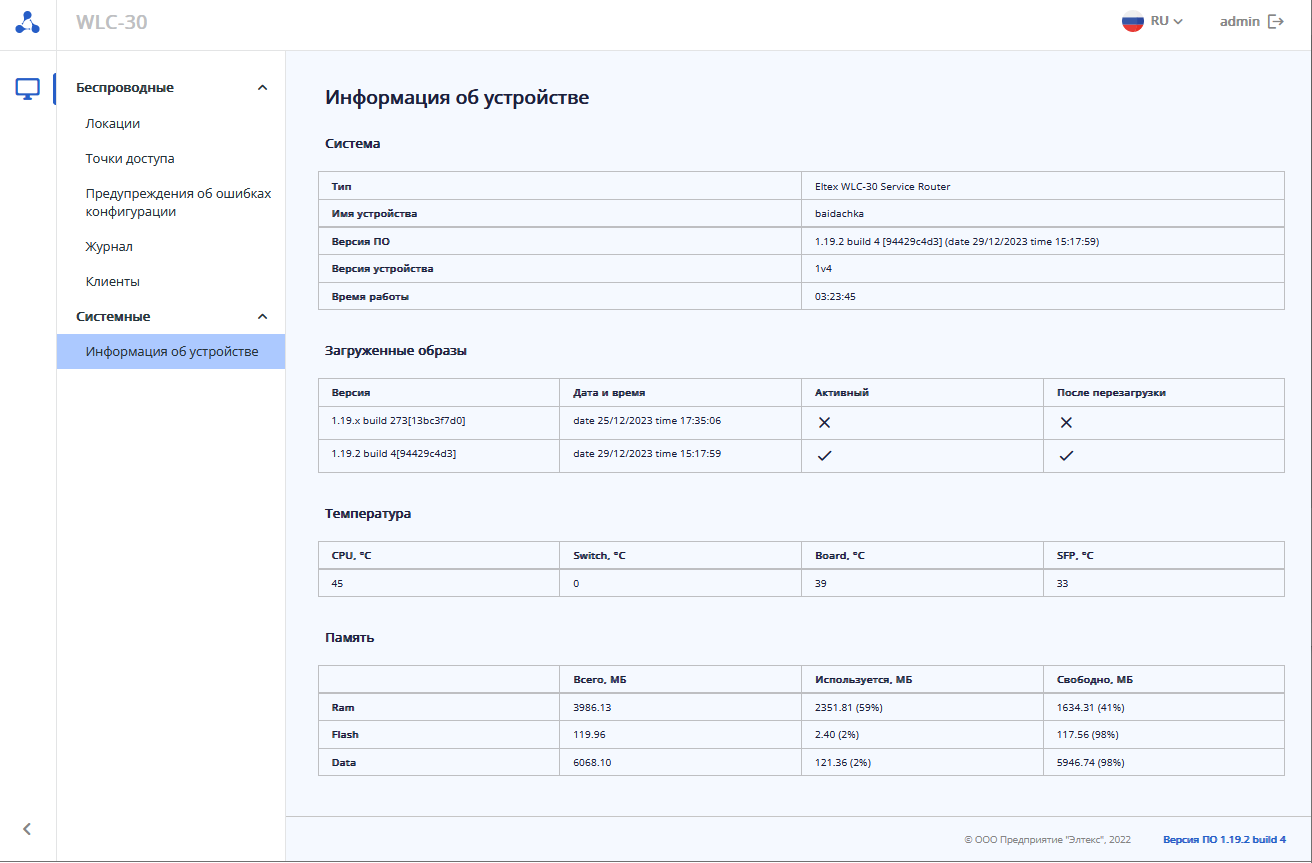
Task: Click the Версия ПО 1.19.2 build 4 footer link
Action: [x=1224, y=840]
